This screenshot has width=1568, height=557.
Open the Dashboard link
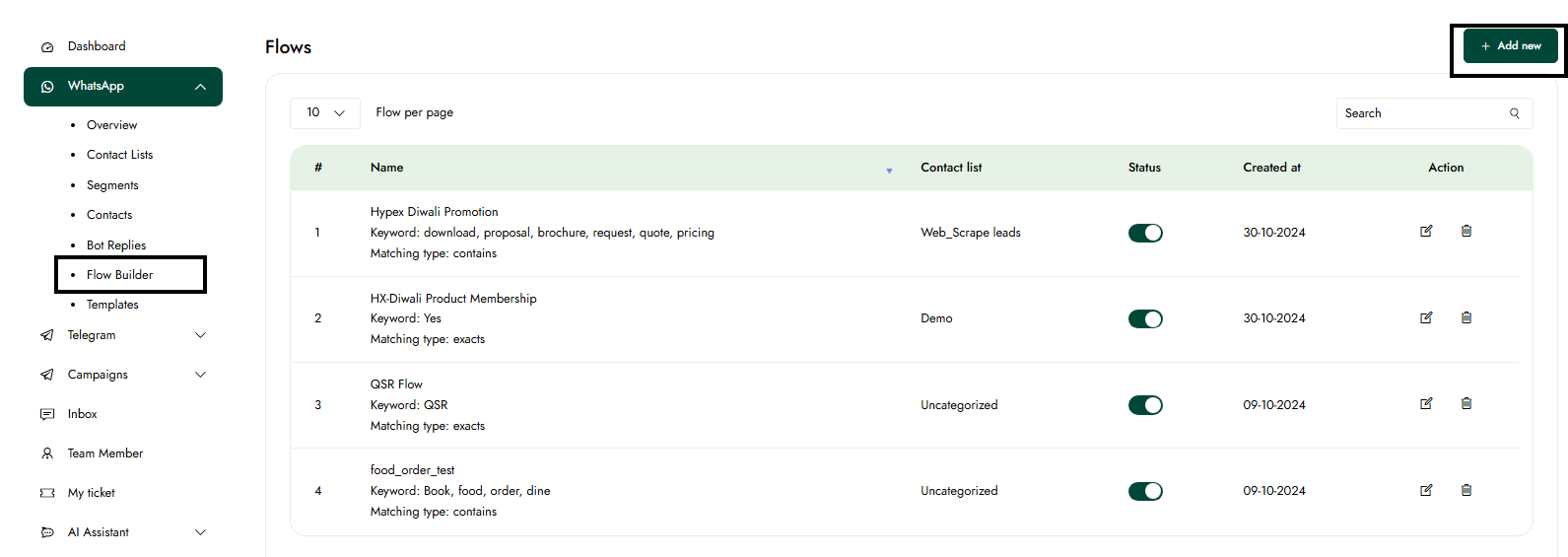click(96, 46)
